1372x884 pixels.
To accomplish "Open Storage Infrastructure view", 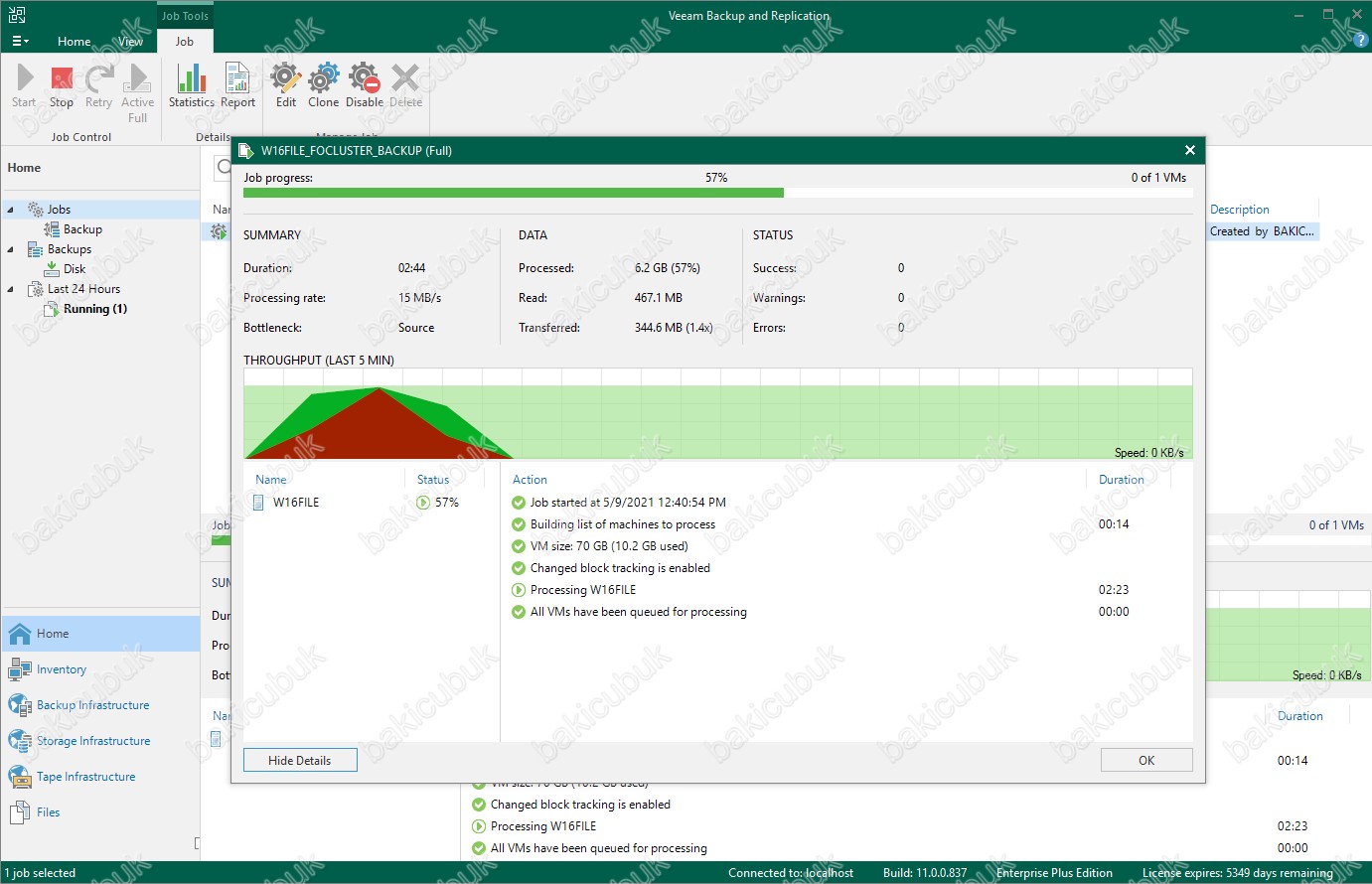I will click(x=101, y=741).
